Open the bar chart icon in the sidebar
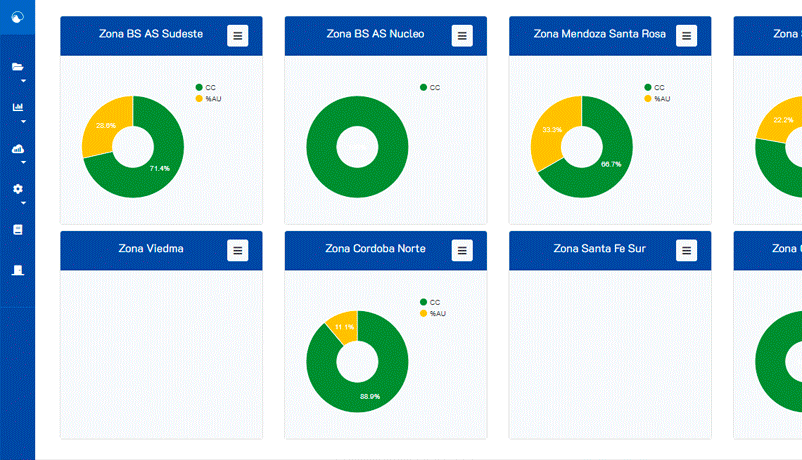The image size is (802, 460). click(17, 107)
